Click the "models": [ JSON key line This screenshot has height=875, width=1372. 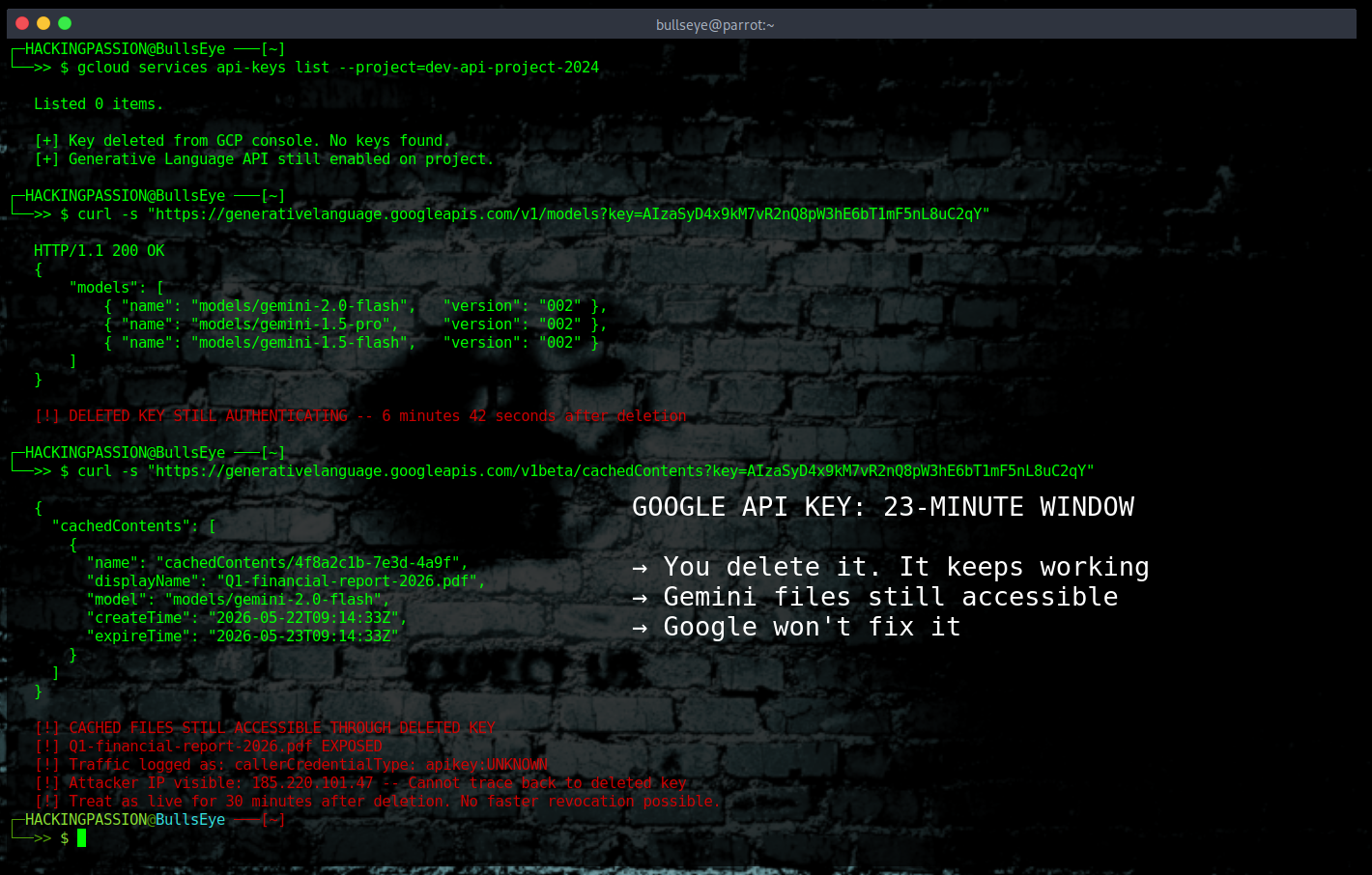pyautogui.click(x=117, y=288)
